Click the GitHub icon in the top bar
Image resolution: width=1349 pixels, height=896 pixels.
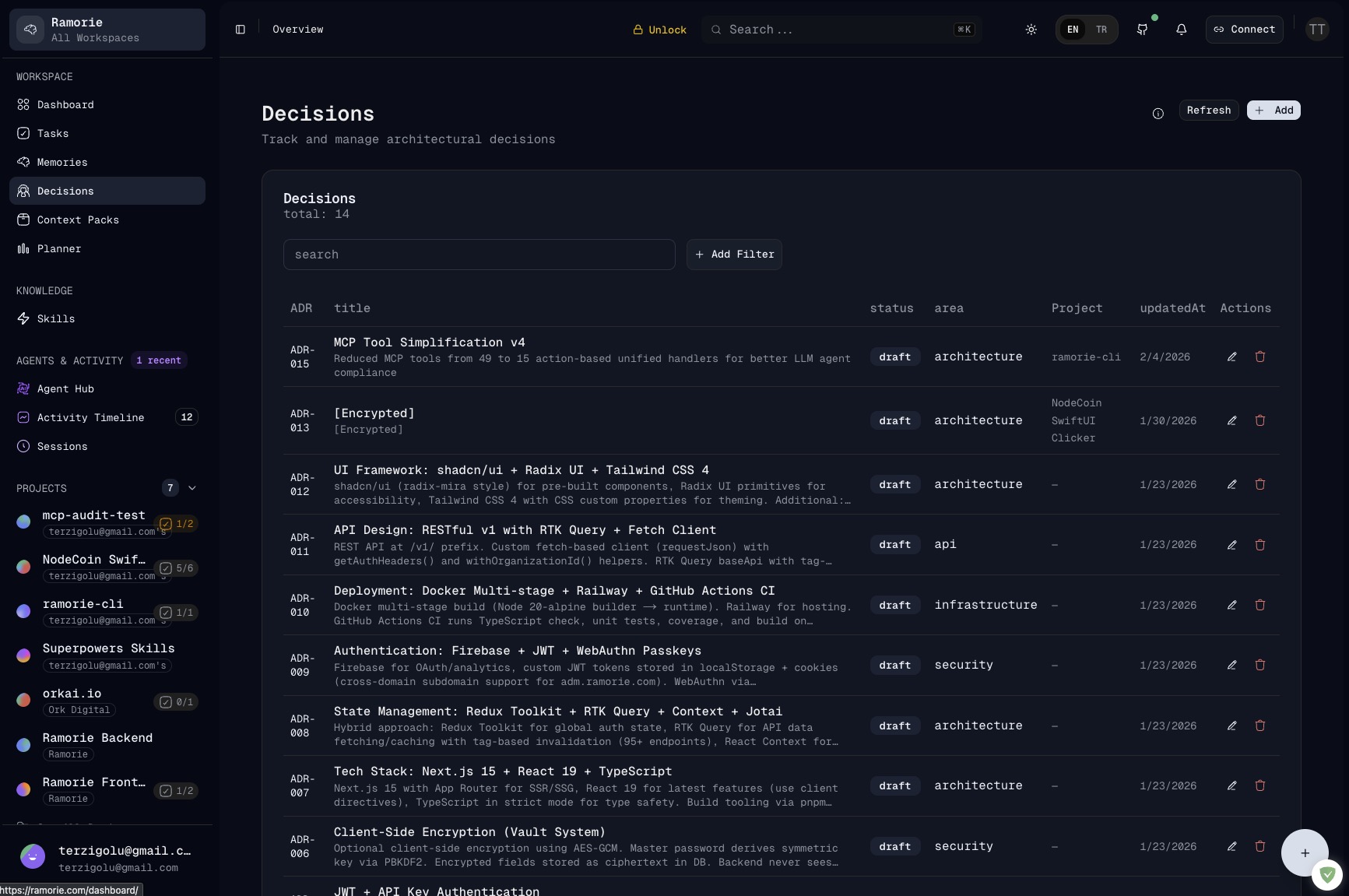point(1142,30)
